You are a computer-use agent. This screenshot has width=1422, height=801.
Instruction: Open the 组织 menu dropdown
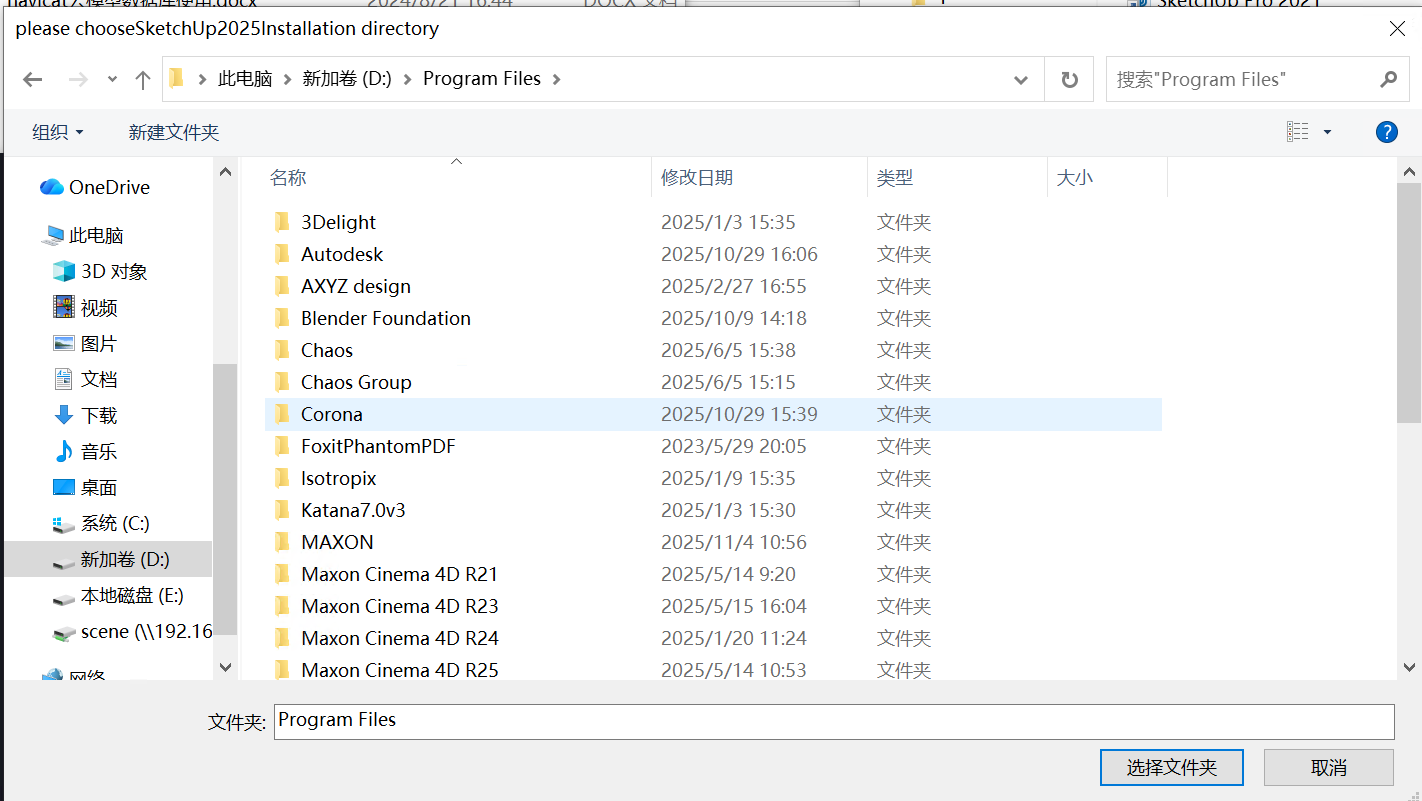58,132
